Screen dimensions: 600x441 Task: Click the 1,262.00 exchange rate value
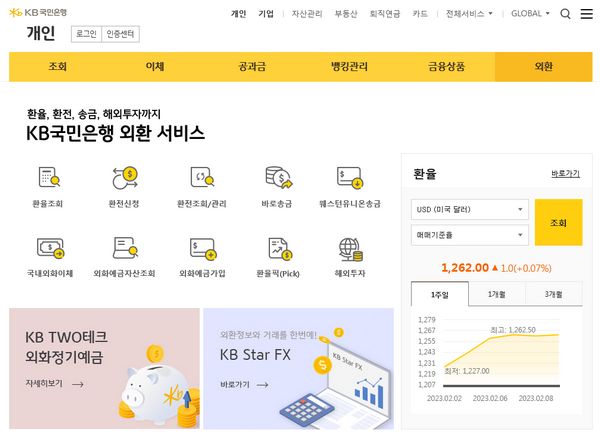465,268
